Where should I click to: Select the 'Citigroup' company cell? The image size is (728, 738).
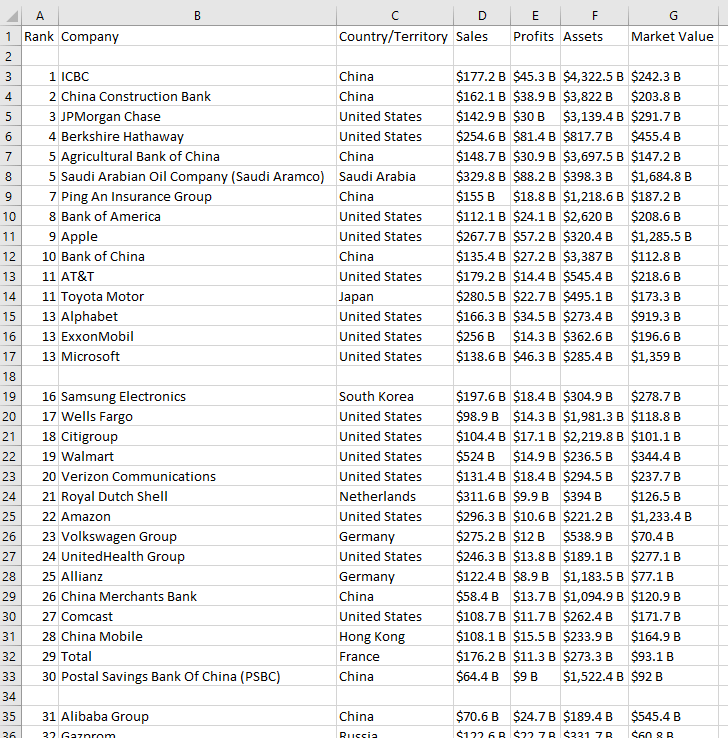pos(197,436)
